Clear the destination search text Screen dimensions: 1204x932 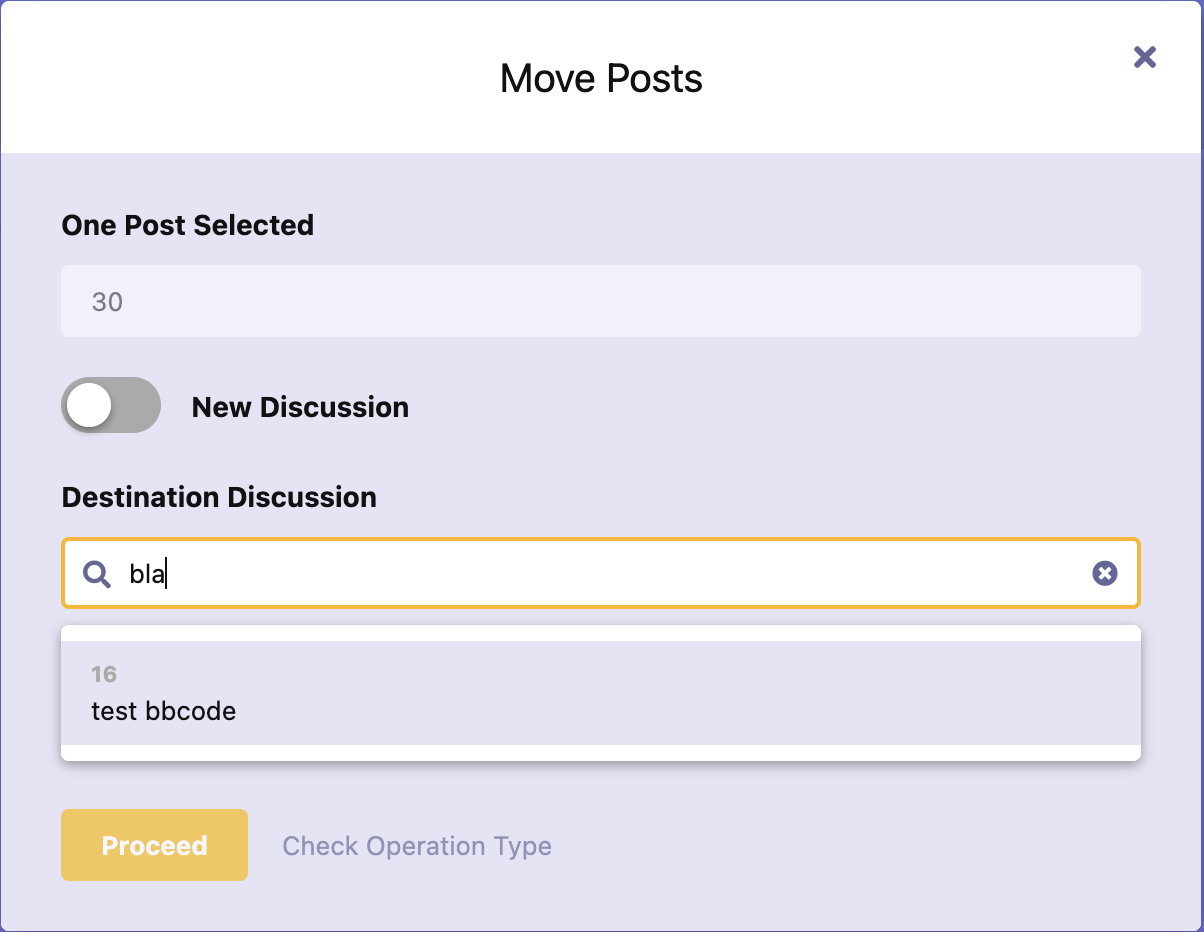[1104, 573]
